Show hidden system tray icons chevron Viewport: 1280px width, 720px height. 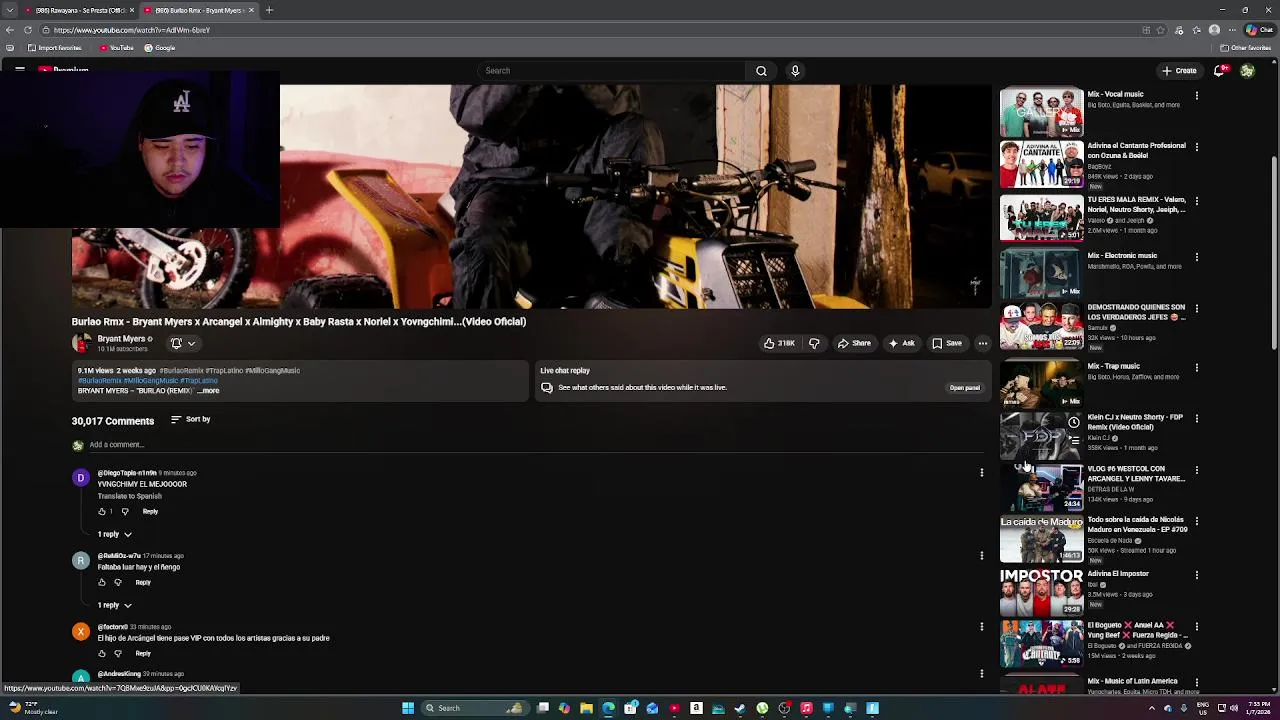click(1151, 708)
